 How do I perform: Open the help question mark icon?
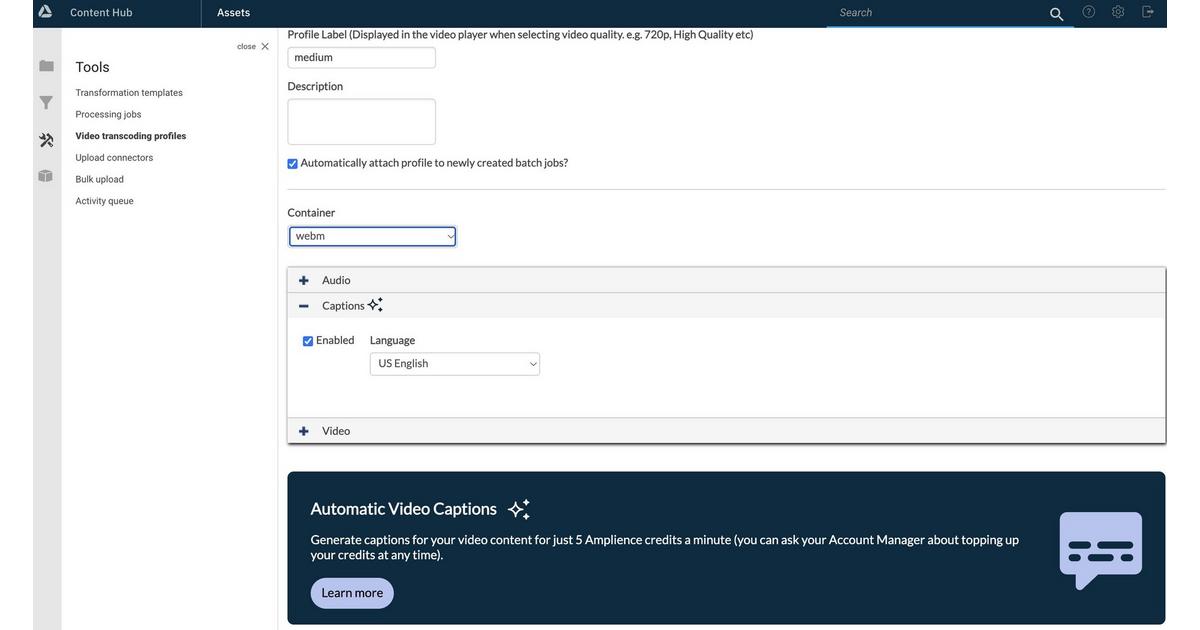pyautogui.click(x=1089, y=12)
